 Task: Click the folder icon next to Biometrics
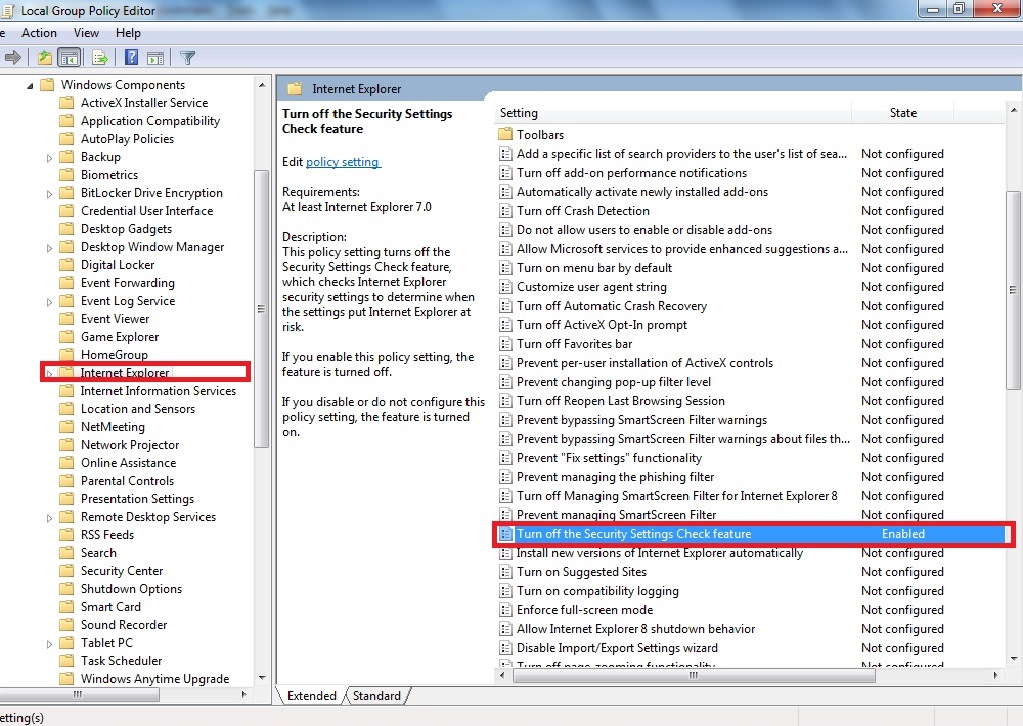click(x=67, y=175)
